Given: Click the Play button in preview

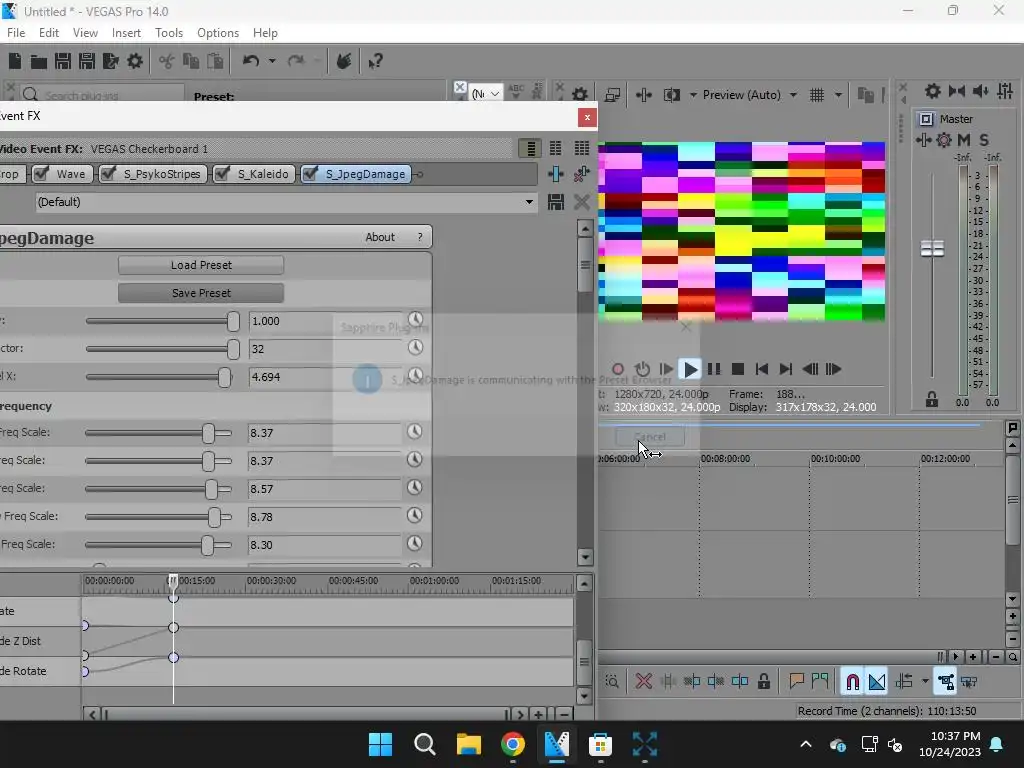Looking at the screenshot, I should point(690,370).
